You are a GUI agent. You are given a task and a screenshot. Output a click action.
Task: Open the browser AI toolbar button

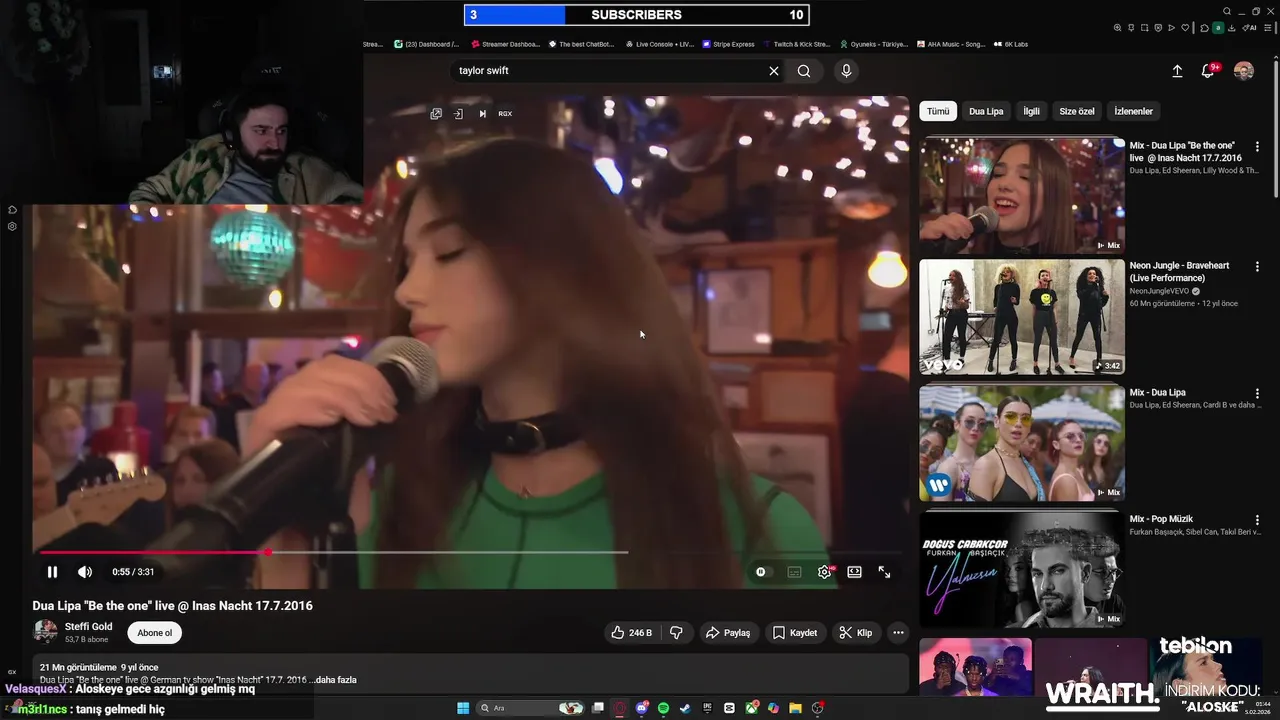[1249, 28]
